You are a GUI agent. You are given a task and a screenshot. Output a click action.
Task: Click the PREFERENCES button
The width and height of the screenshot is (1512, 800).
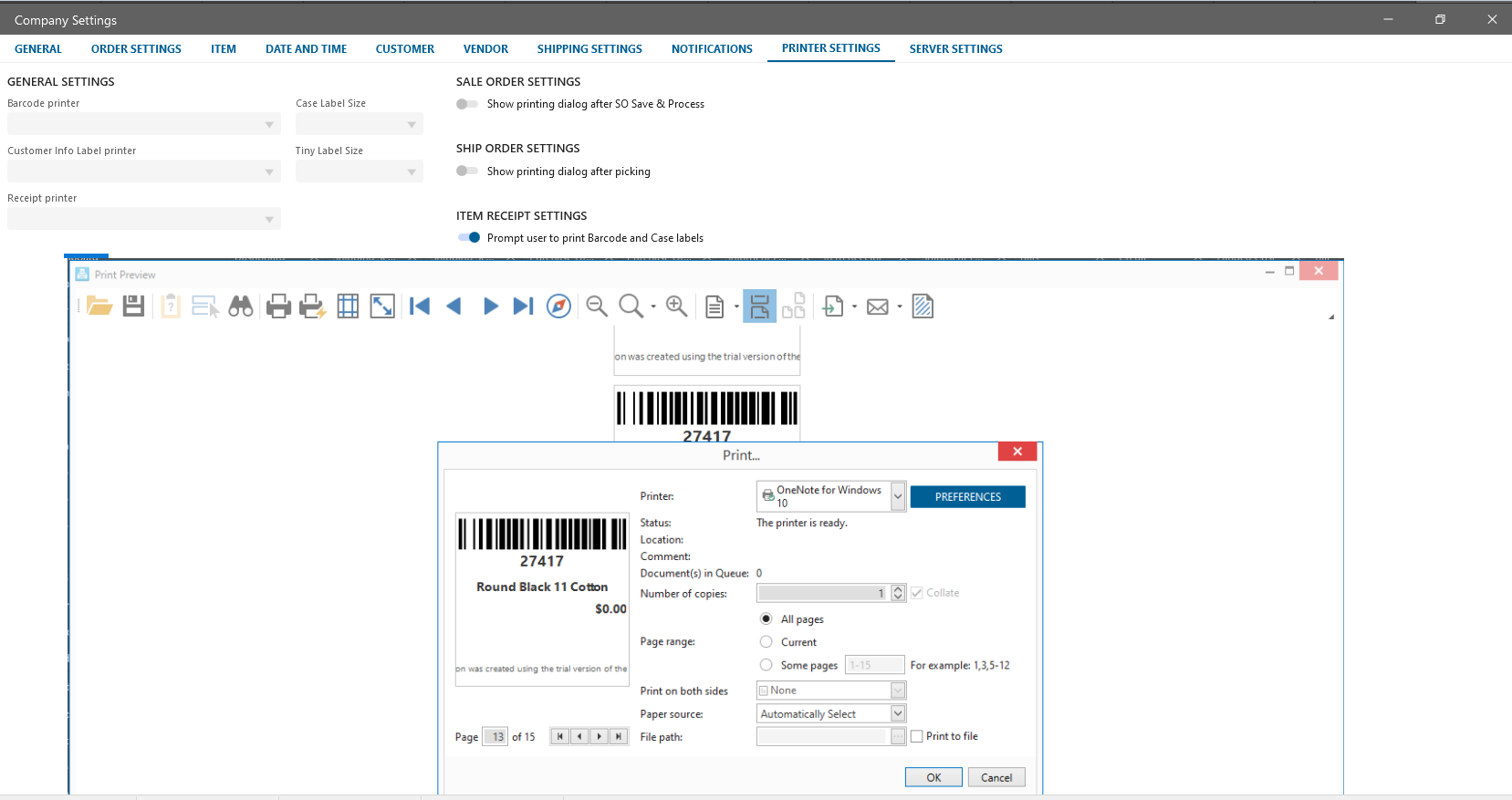[x=968, y=496]
